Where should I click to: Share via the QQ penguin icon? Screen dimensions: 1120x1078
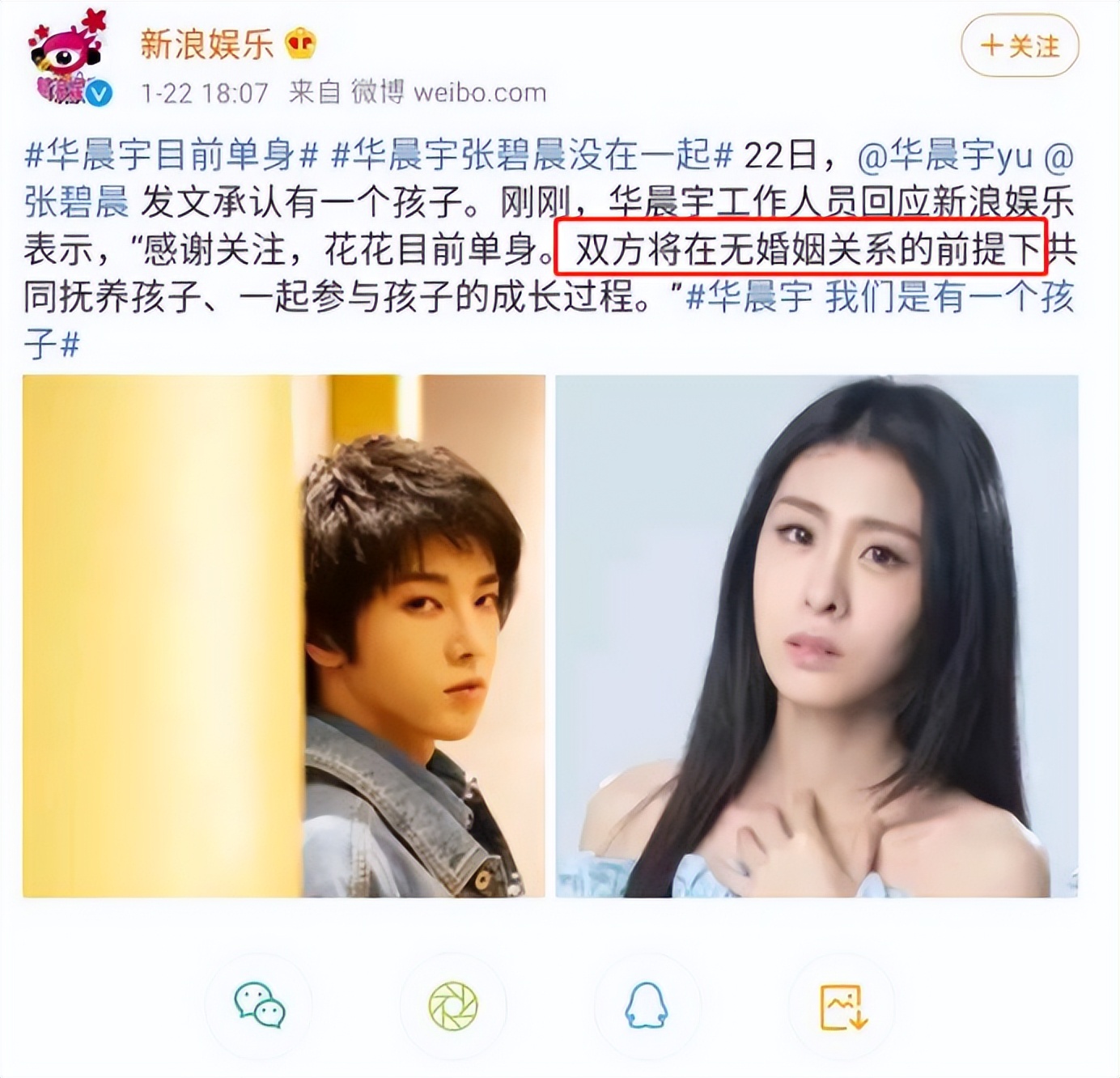[x=647, y=1006]
